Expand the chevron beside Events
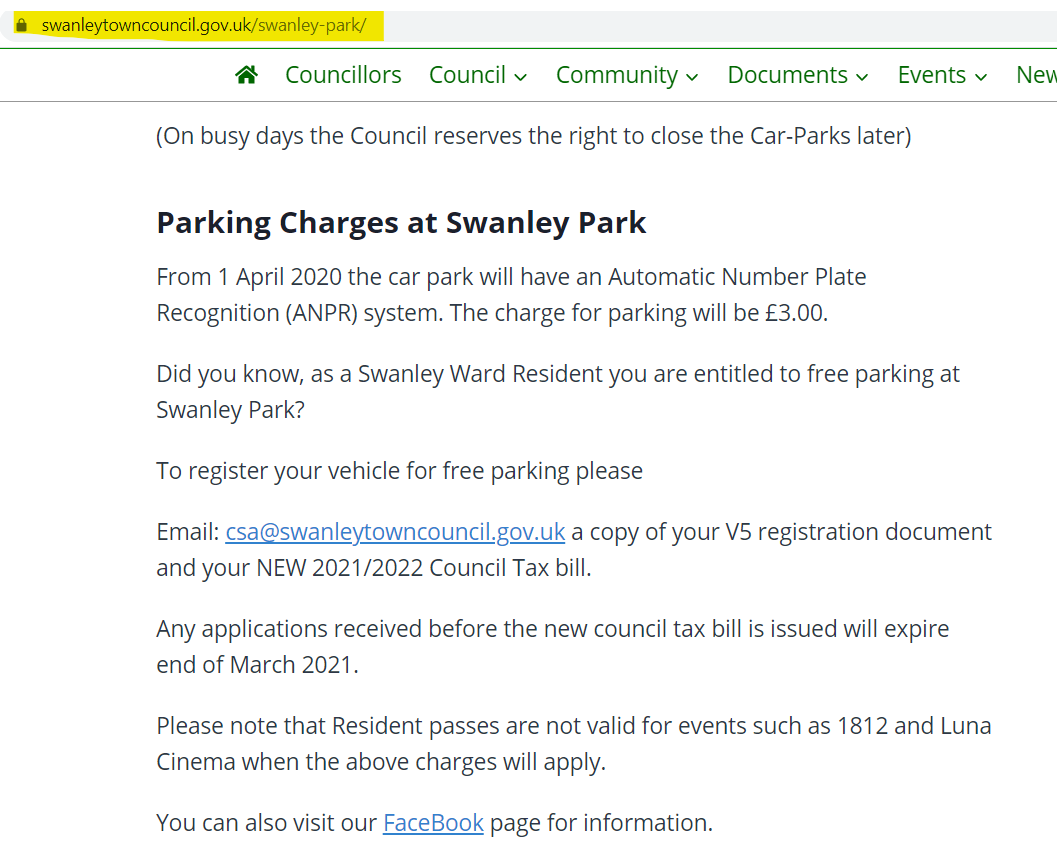Image resolution: width=1057 pixels, height=859 pixels. pos(981,77)
